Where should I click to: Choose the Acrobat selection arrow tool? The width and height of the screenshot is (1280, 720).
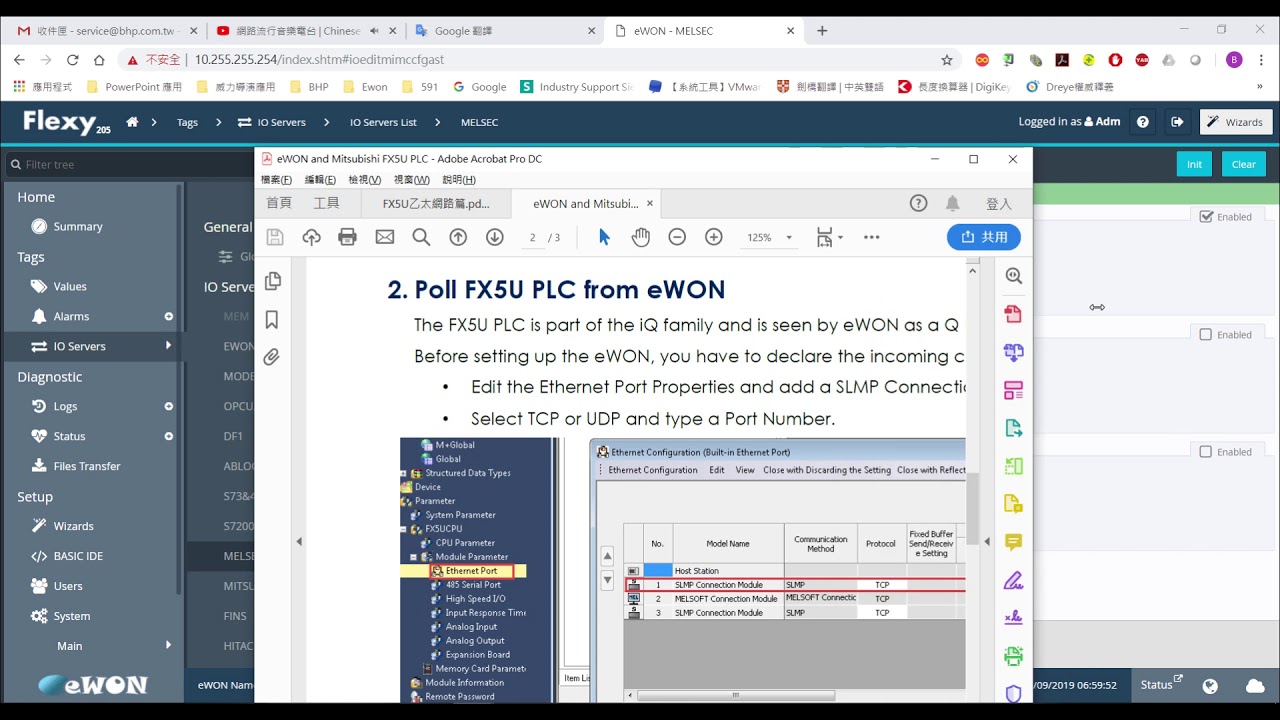pyautogui.click(x=604, y=237)
